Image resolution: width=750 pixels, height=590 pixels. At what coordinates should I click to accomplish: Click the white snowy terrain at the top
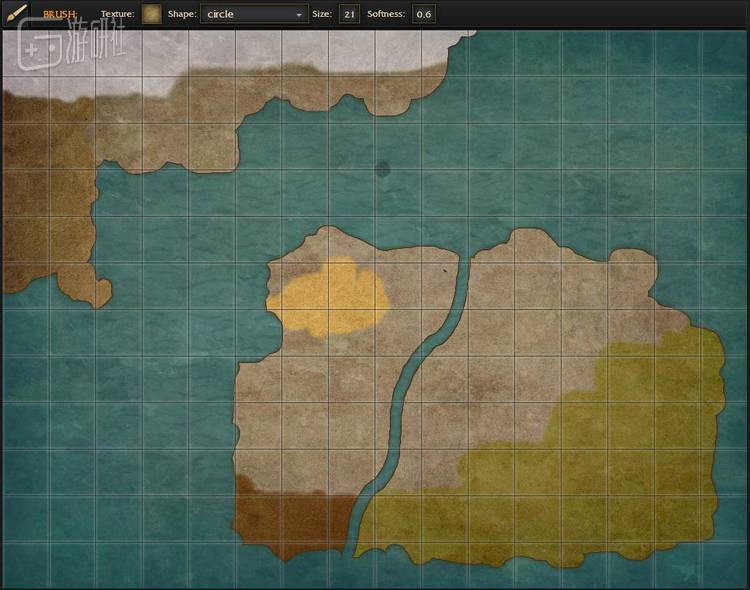300,50
